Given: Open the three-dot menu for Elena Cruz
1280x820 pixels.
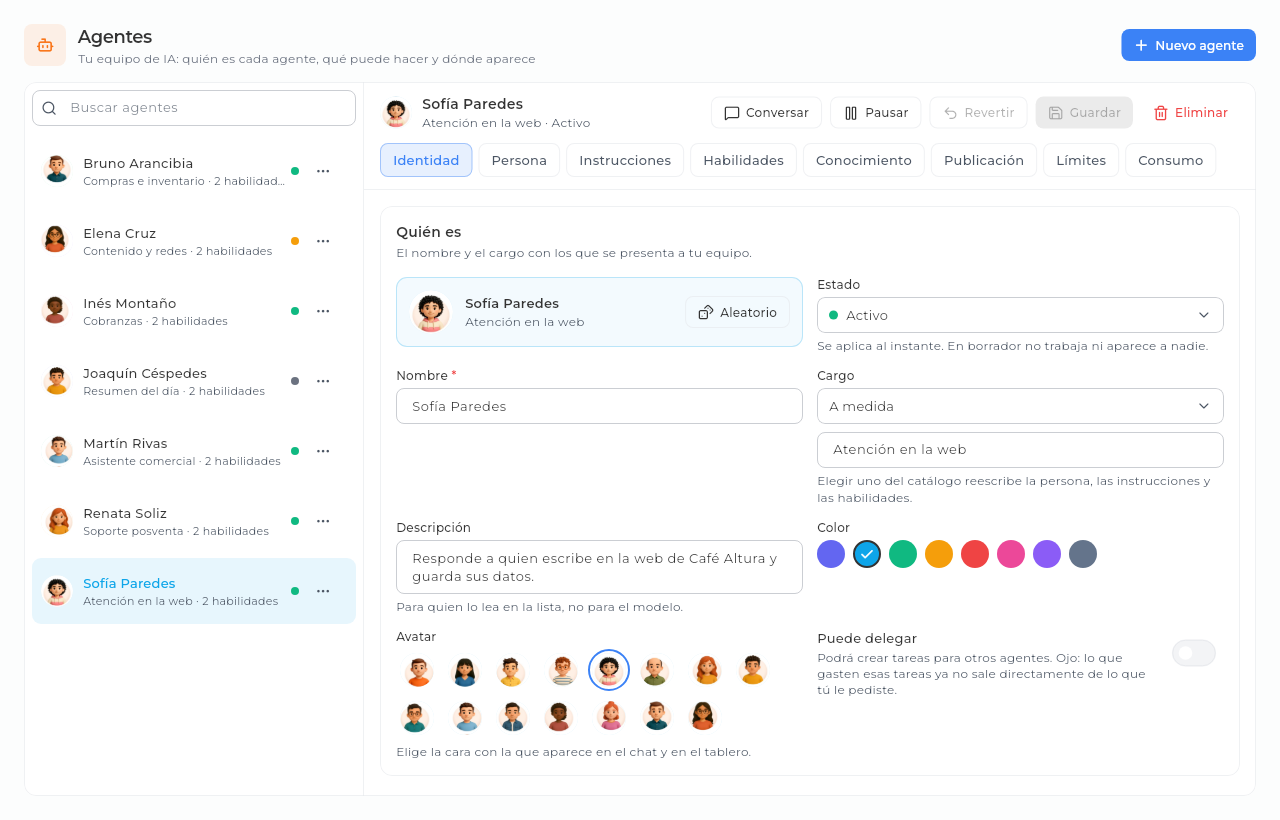Looking at the screenshot, I should pos(323,241).
